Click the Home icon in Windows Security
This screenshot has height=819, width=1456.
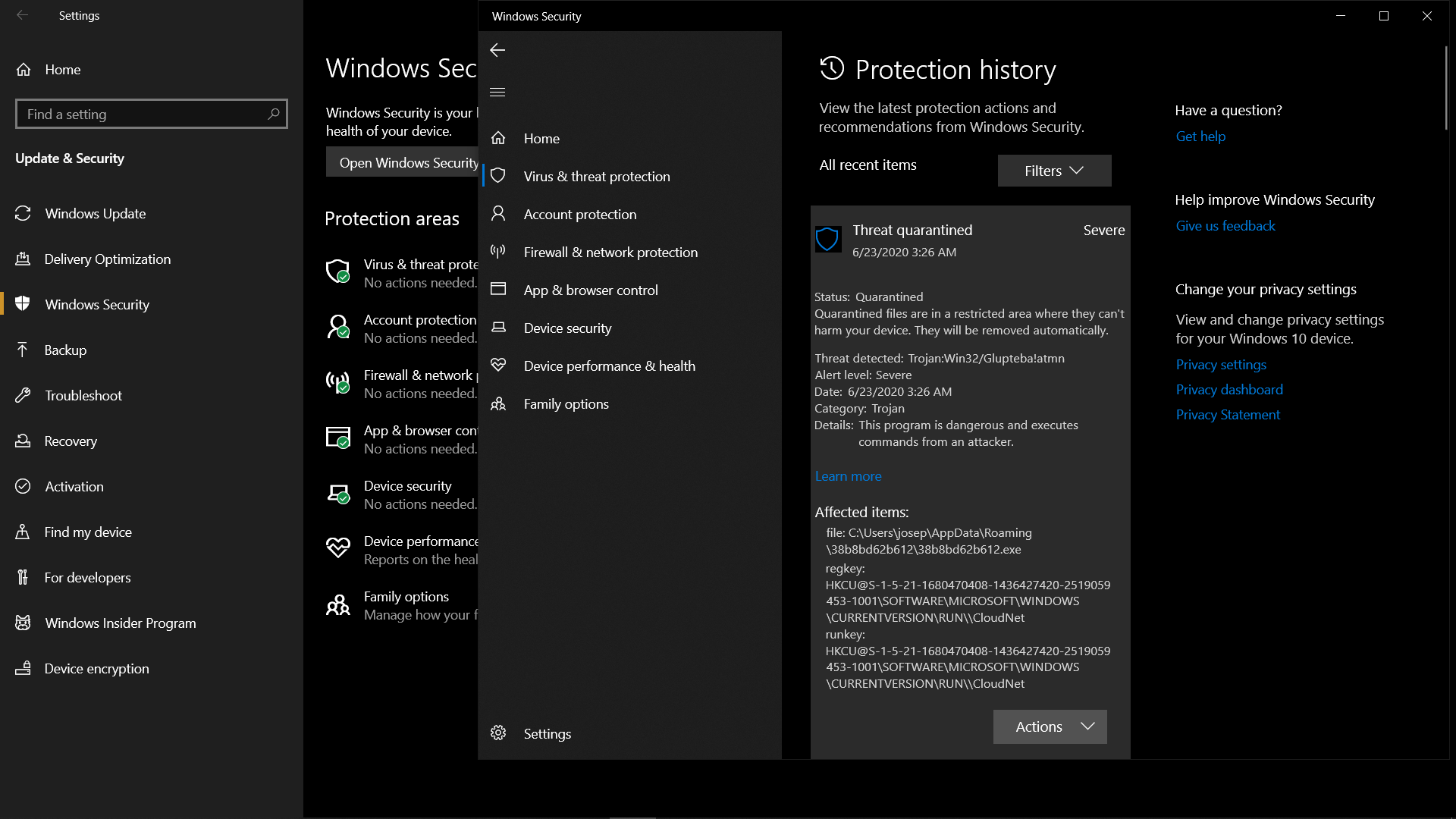pyautogui.click(x=498, y=138)
